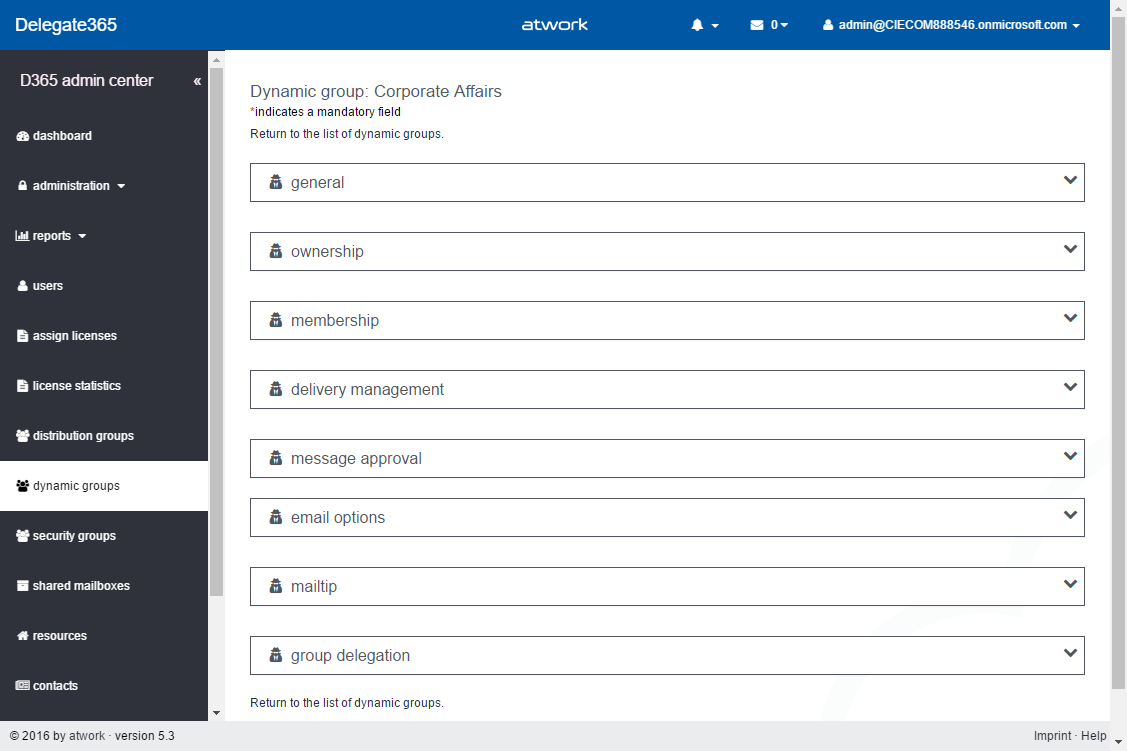Open distribution groups menu item
The height and width of the screenshot is (751, 1127).
tap(83, 436)
